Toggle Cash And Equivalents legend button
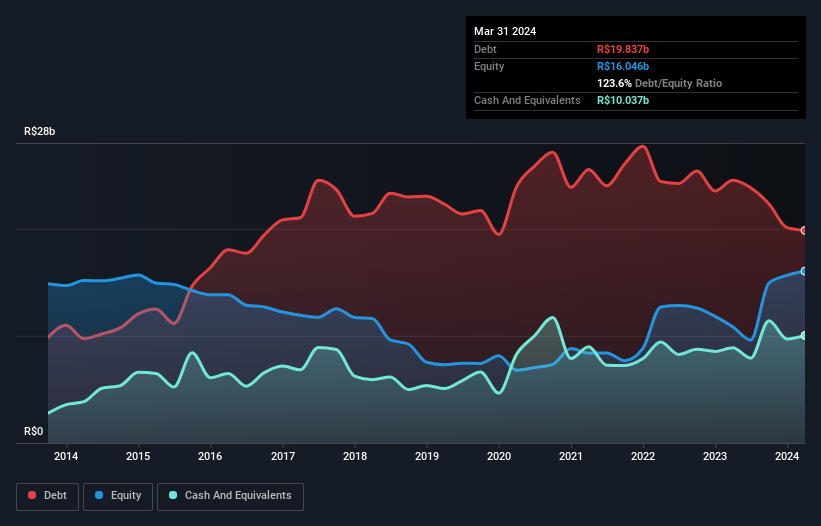This screenshot has height=526, width=821. (x=230, y=496)
